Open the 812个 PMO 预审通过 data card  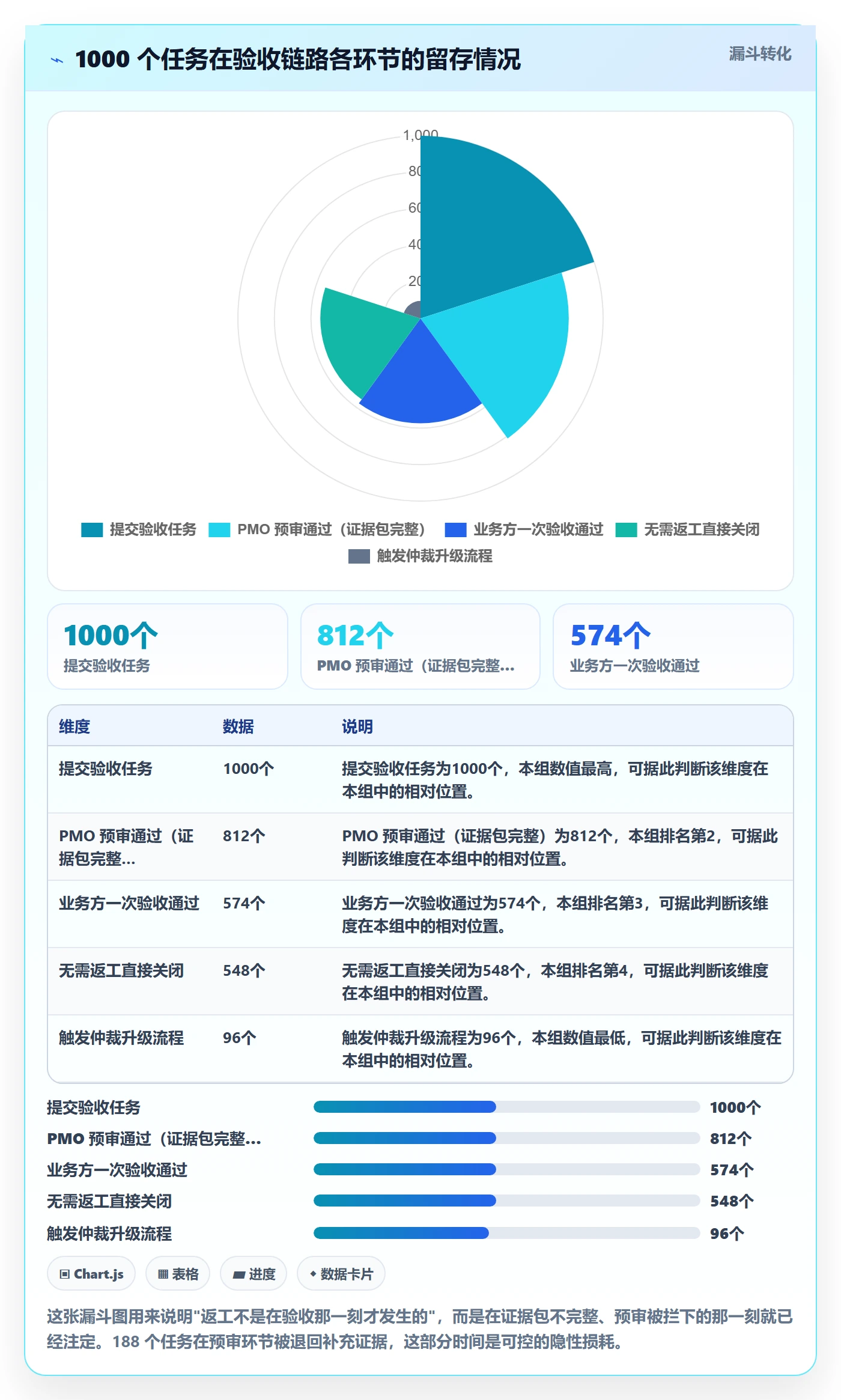(x=421, y=647)
